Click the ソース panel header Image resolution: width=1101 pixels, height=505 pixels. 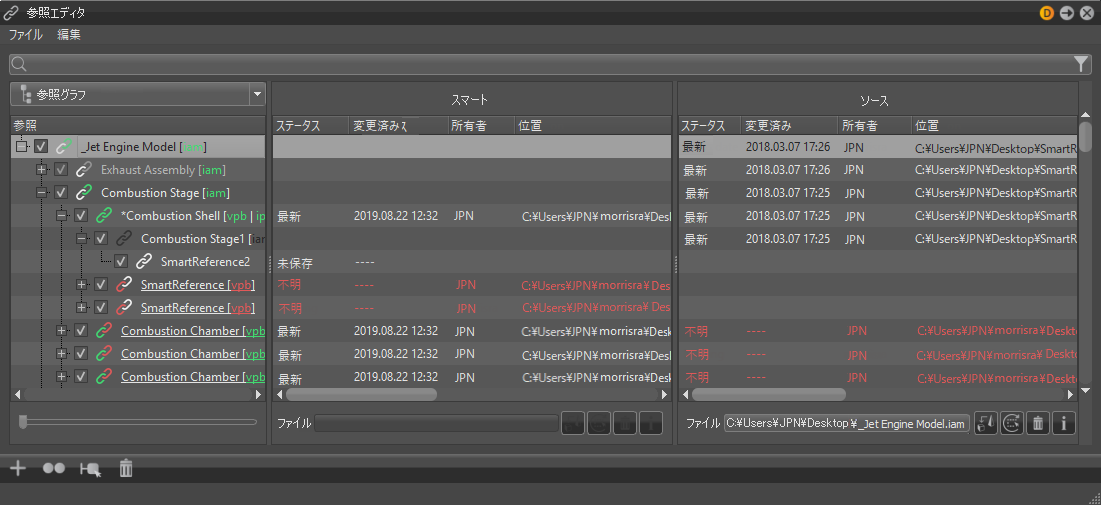(x=875, y=100)
